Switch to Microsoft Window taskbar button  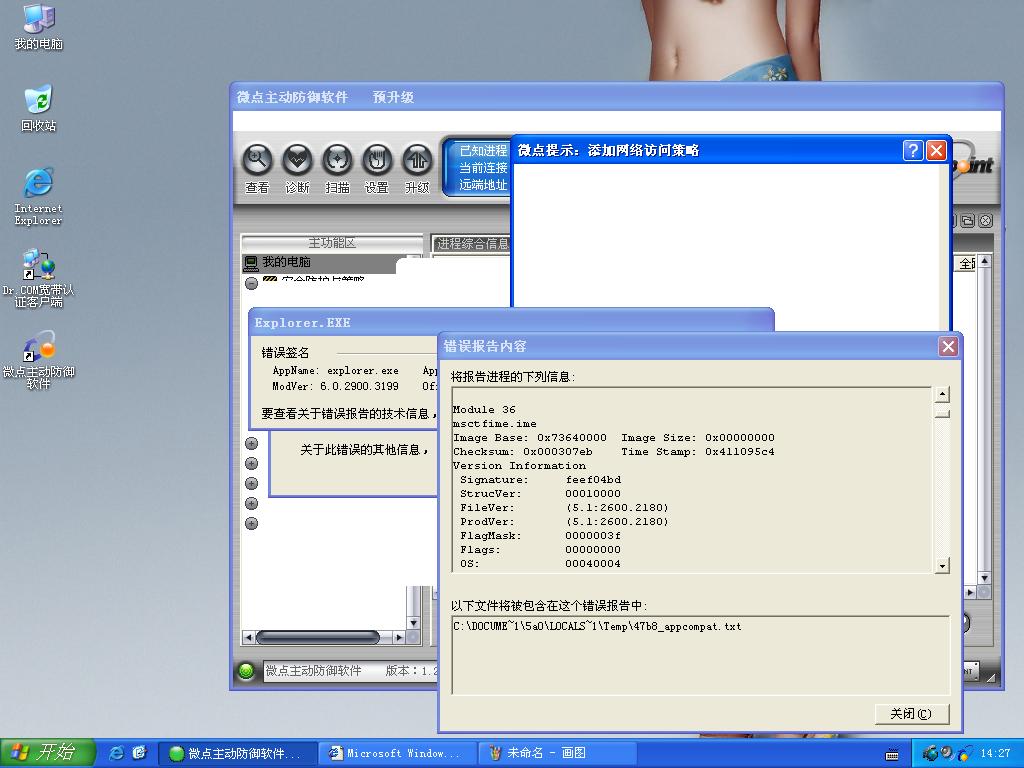[x=399, y=753]
